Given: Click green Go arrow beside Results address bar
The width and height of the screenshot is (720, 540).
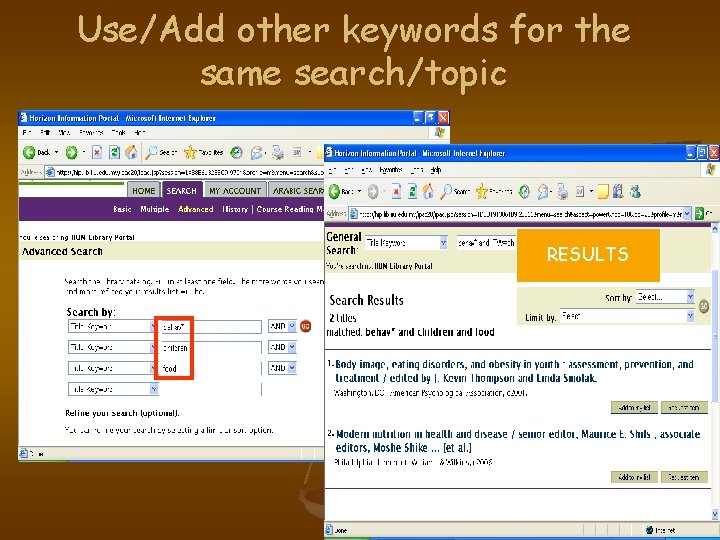Looking at the screenshot, I should pyautogui.click(x=699, y=214).
